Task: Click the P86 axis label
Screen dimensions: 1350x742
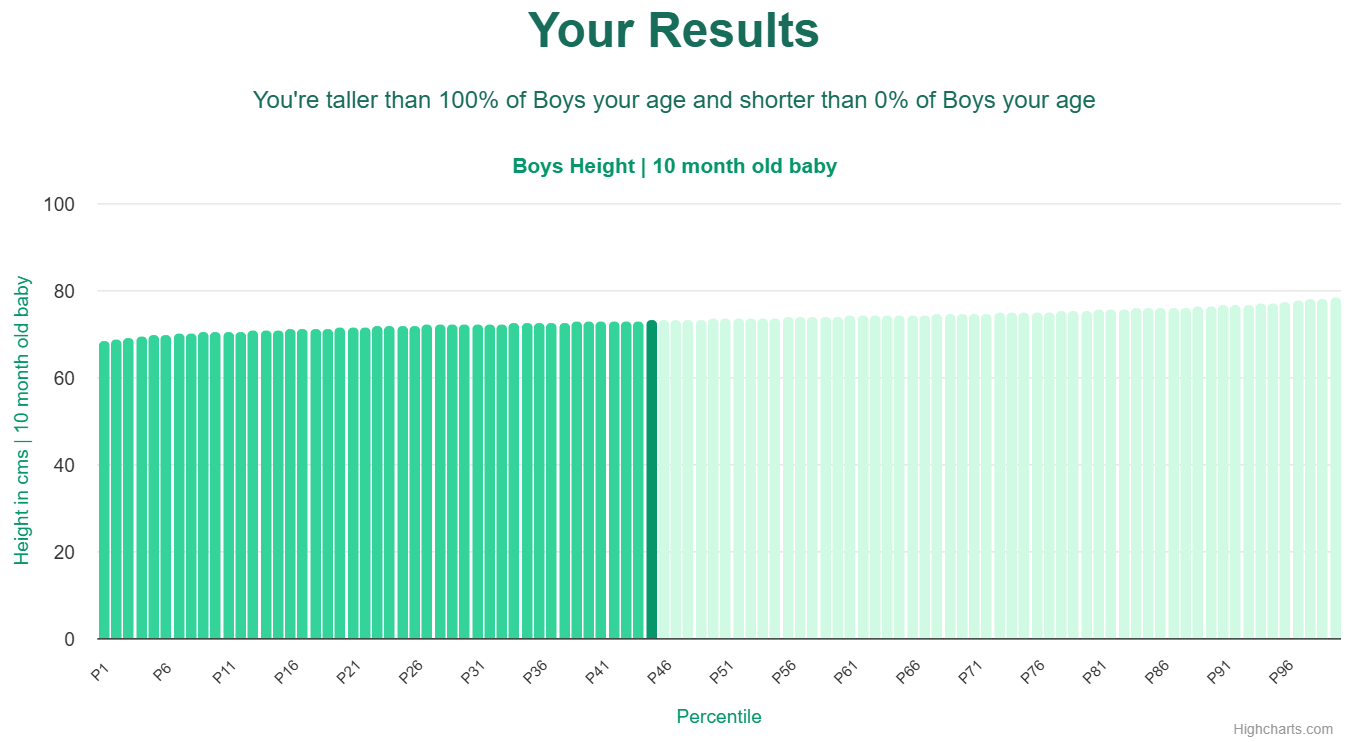Action: pyautogui.click(x=1157, y=672)
